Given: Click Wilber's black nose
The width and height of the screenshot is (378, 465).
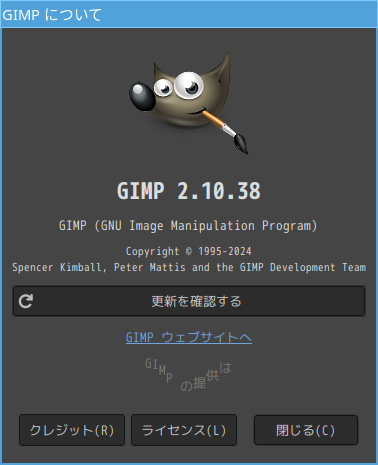Looking at the screenshot, I should pos(143,97).
